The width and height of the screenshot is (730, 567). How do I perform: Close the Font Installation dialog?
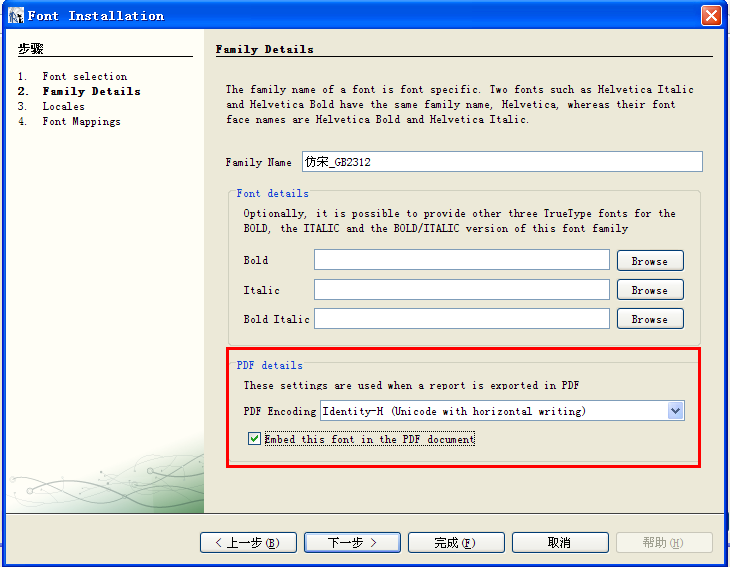pos(711,15)
